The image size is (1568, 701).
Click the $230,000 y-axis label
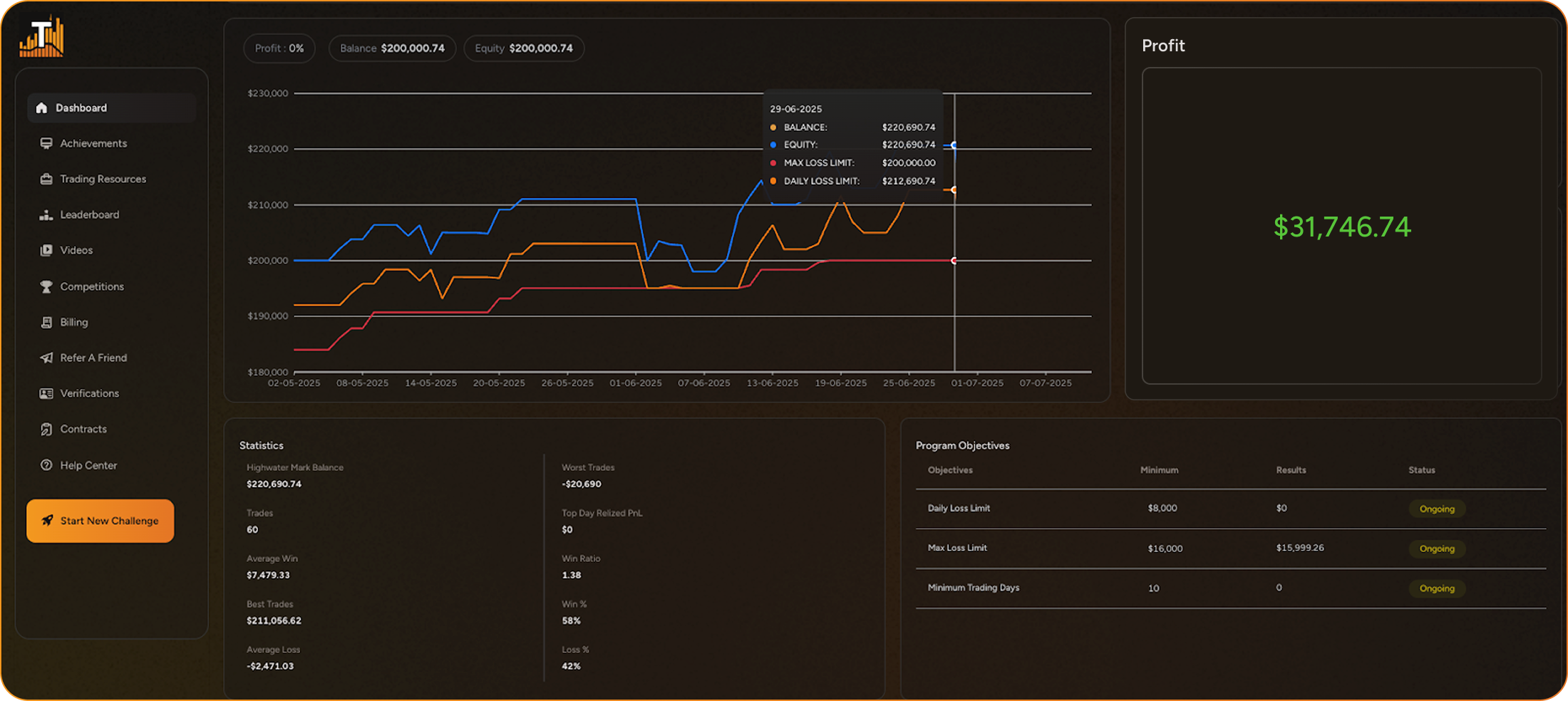point(268,93)
